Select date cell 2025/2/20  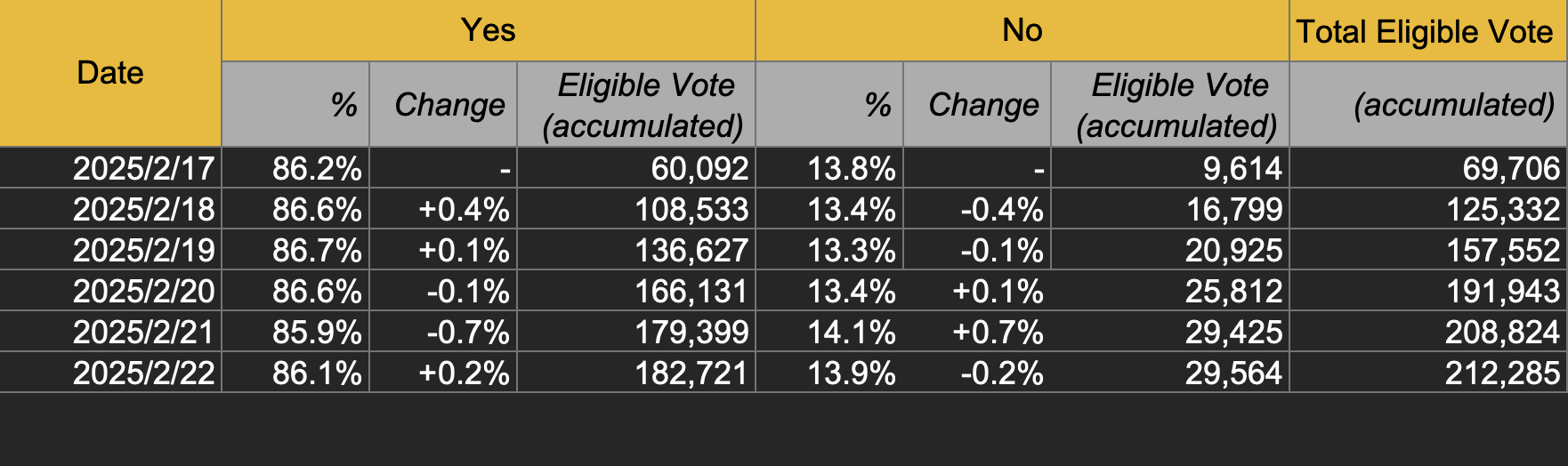[x=143, y=291]
